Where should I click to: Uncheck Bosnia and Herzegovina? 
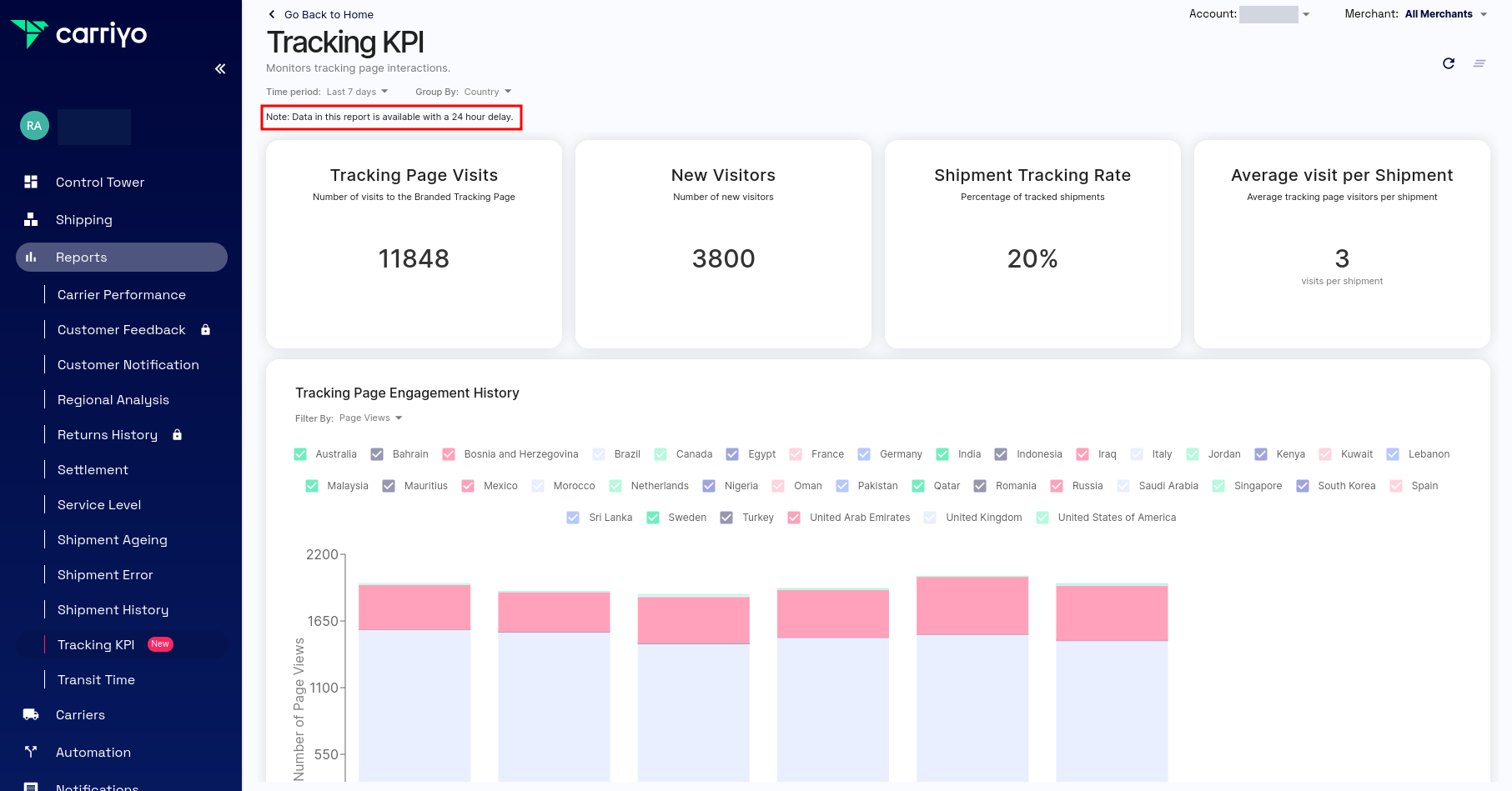click(x=449, y=454)
